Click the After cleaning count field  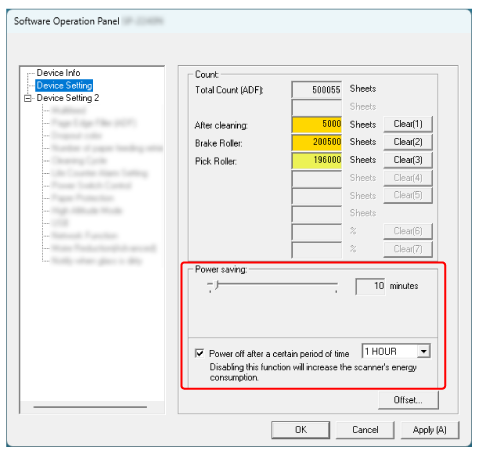[x=317, y=125]
